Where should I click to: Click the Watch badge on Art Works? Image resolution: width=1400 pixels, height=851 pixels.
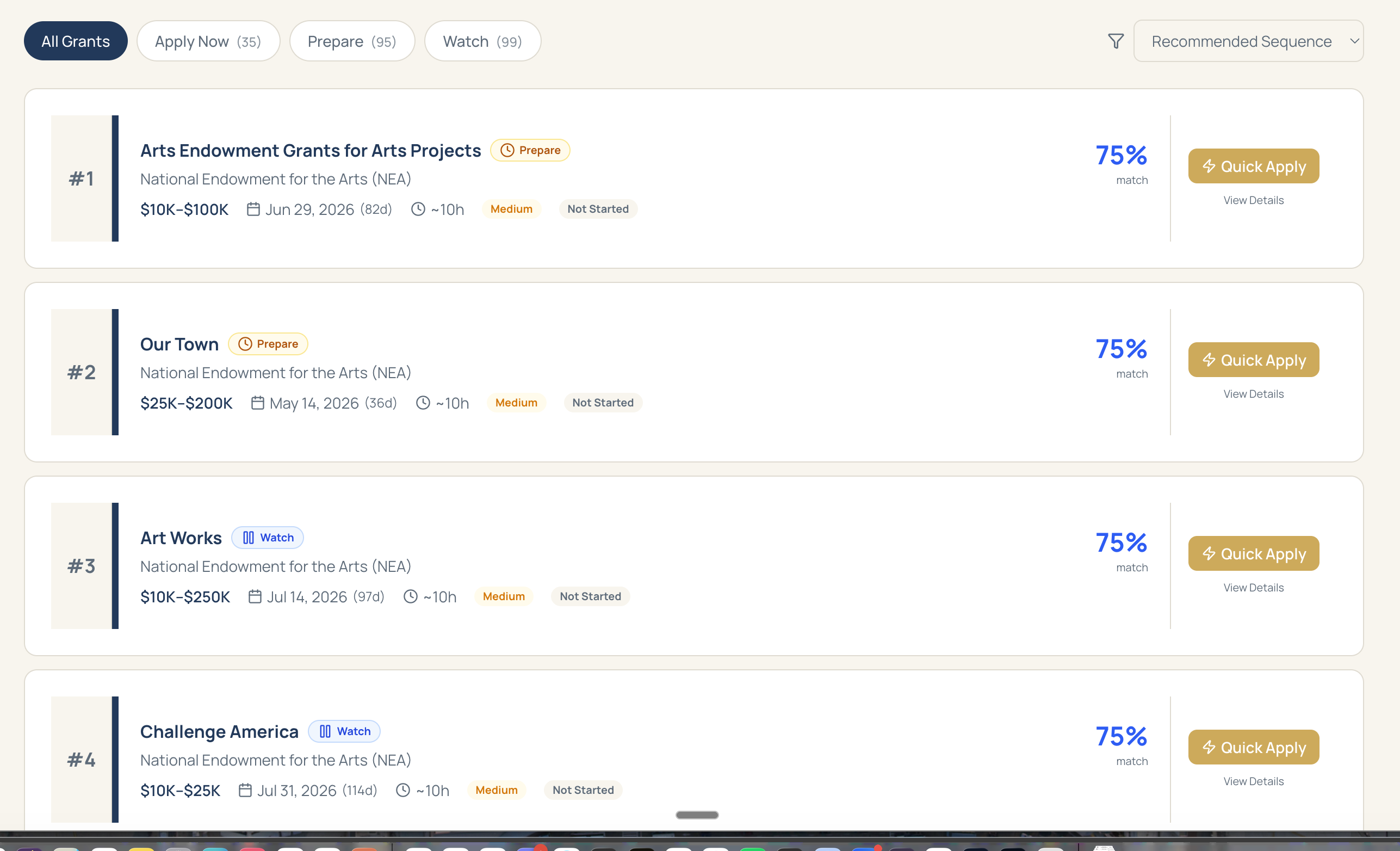tap(268, 538)
